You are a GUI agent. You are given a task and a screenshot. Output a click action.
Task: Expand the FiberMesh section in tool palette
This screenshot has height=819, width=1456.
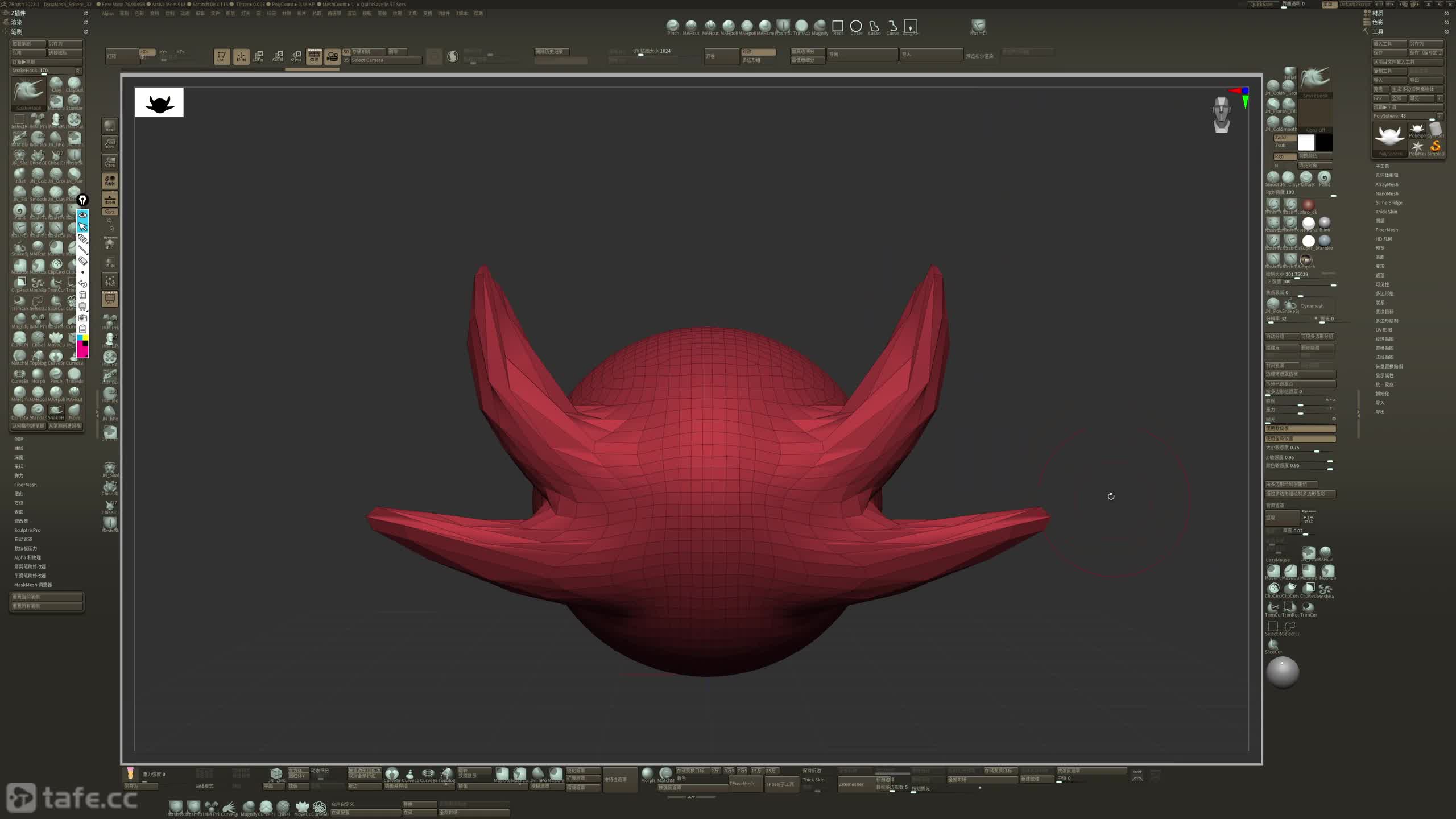(1387, 230)
